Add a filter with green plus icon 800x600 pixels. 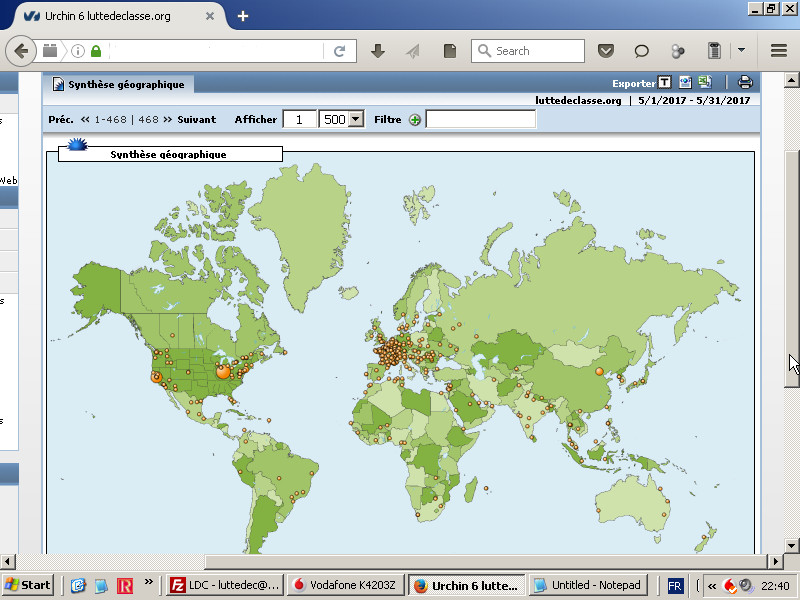415,120
